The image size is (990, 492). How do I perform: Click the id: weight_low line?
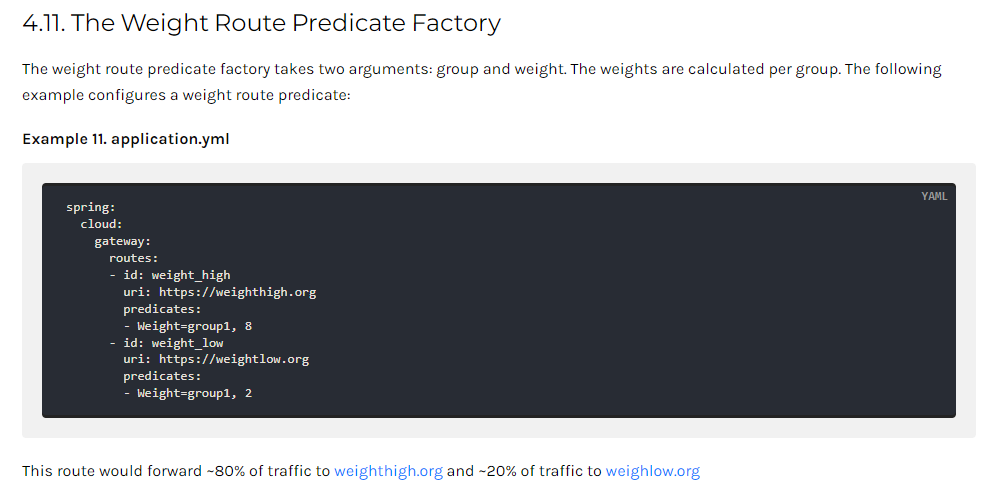[166, 343]
